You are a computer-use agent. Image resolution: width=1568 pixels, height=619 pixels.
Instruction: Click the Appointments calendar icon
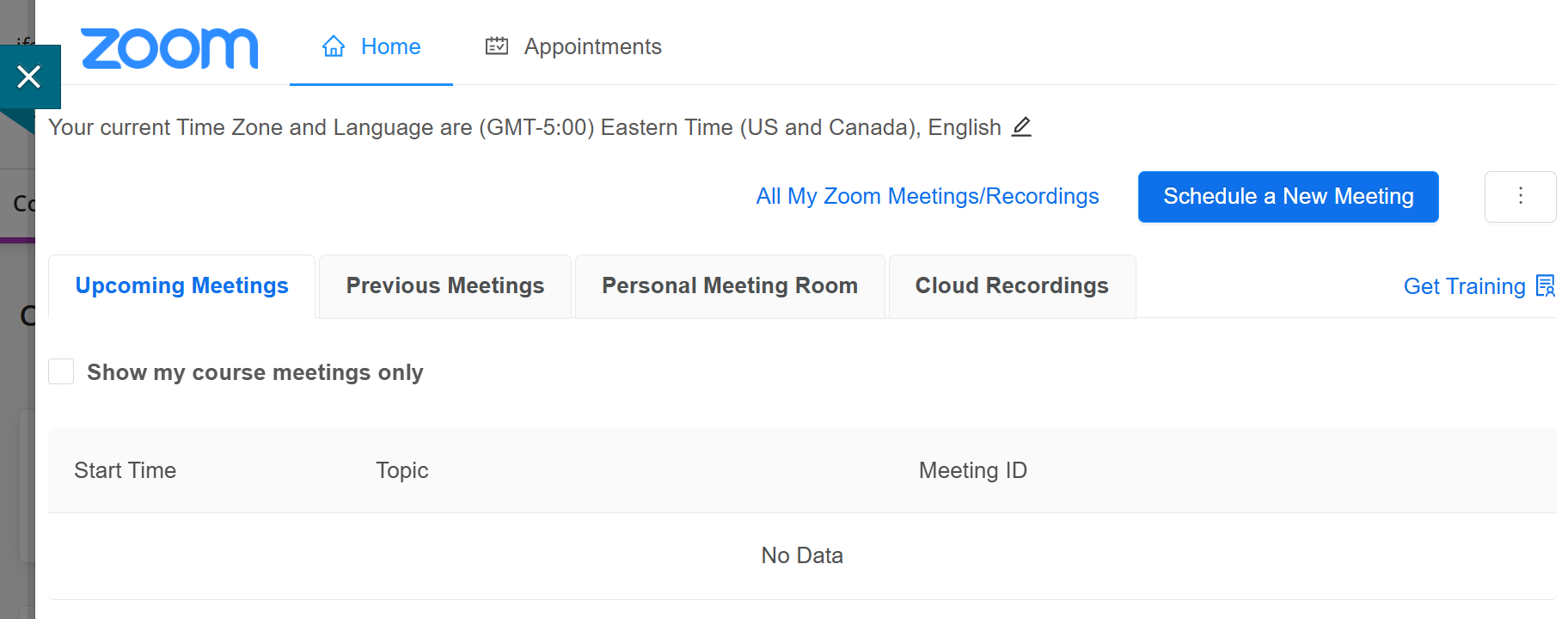[x=497, y=46]
